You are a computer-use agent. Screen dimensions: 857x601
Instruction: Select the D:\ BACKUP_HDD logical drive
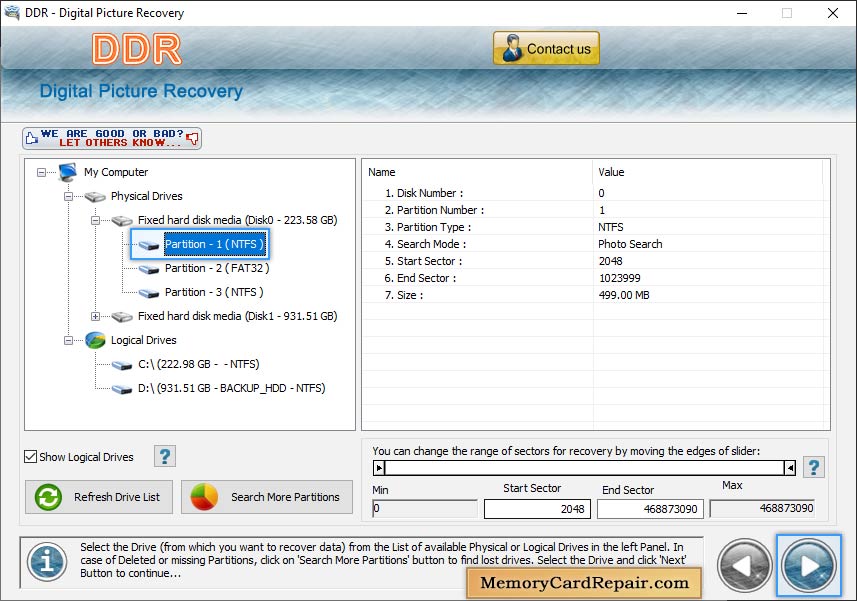(x=231, y=388)
